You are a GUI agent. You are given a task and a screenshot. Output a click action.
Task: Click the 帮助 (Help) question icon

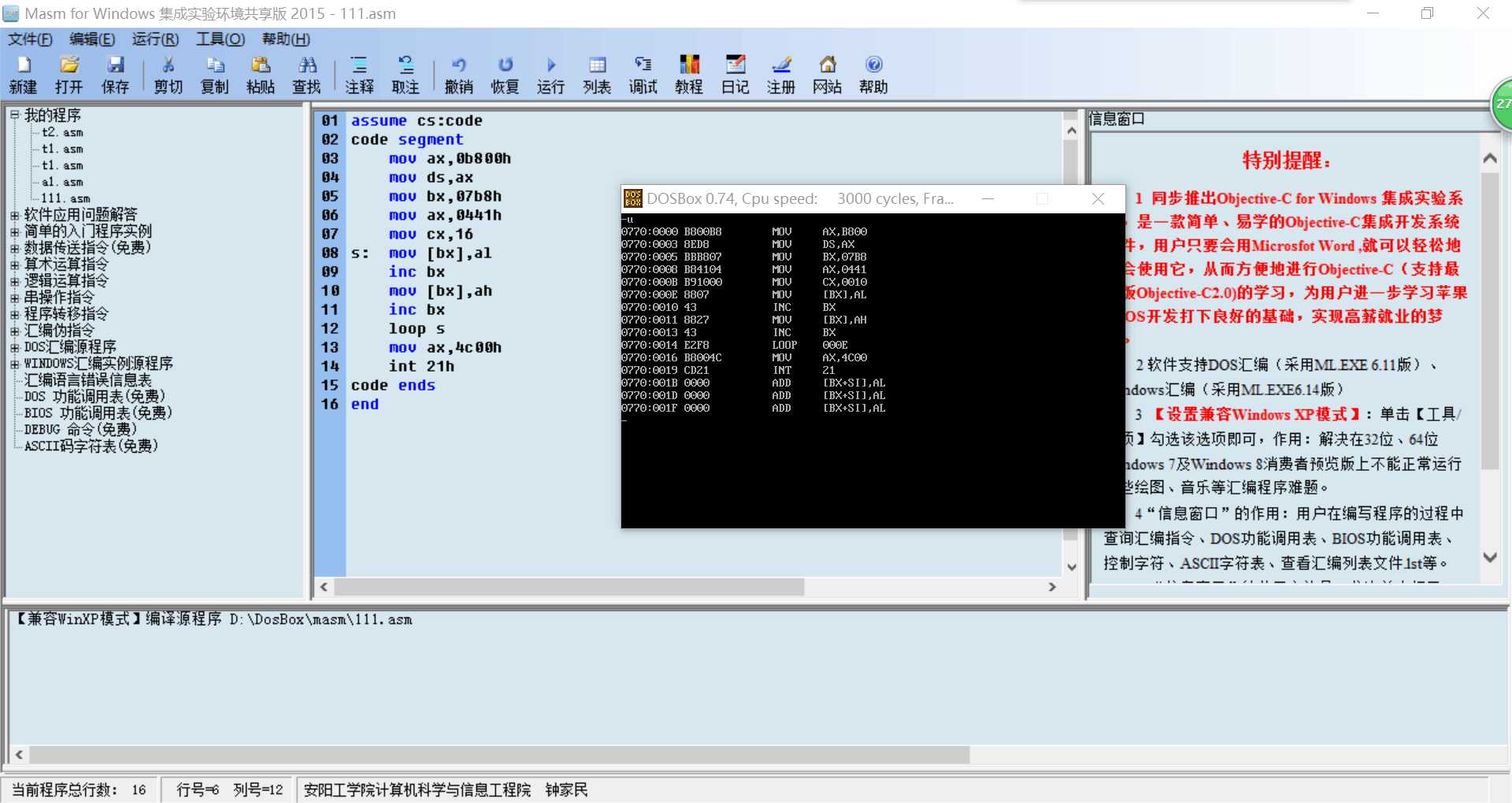873,65
